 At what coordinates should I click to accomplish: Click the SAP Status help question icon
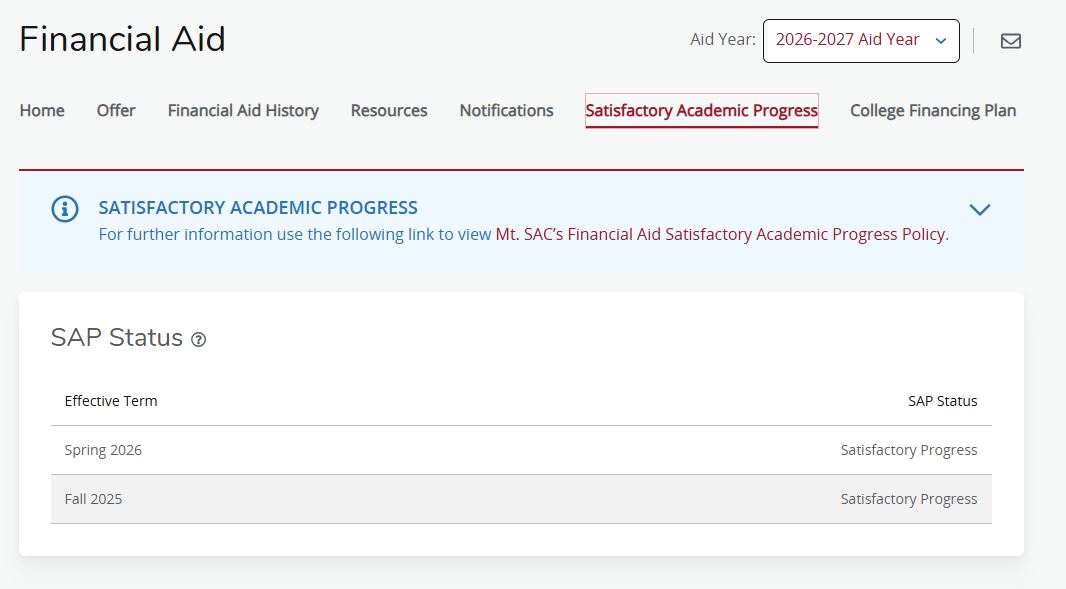pos(198,339)
